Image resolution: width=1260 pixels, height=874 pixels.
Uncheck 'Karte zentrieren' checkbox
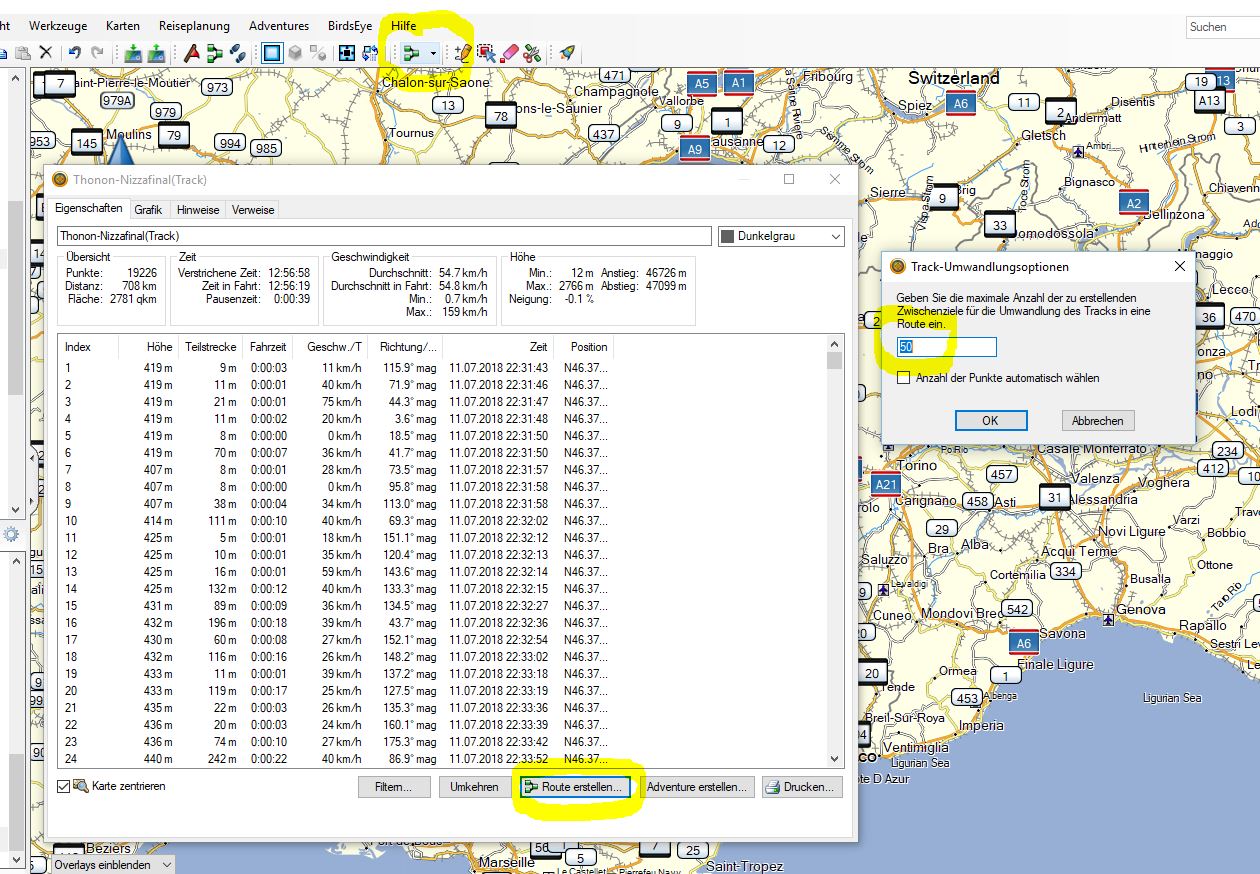point(64,787)
